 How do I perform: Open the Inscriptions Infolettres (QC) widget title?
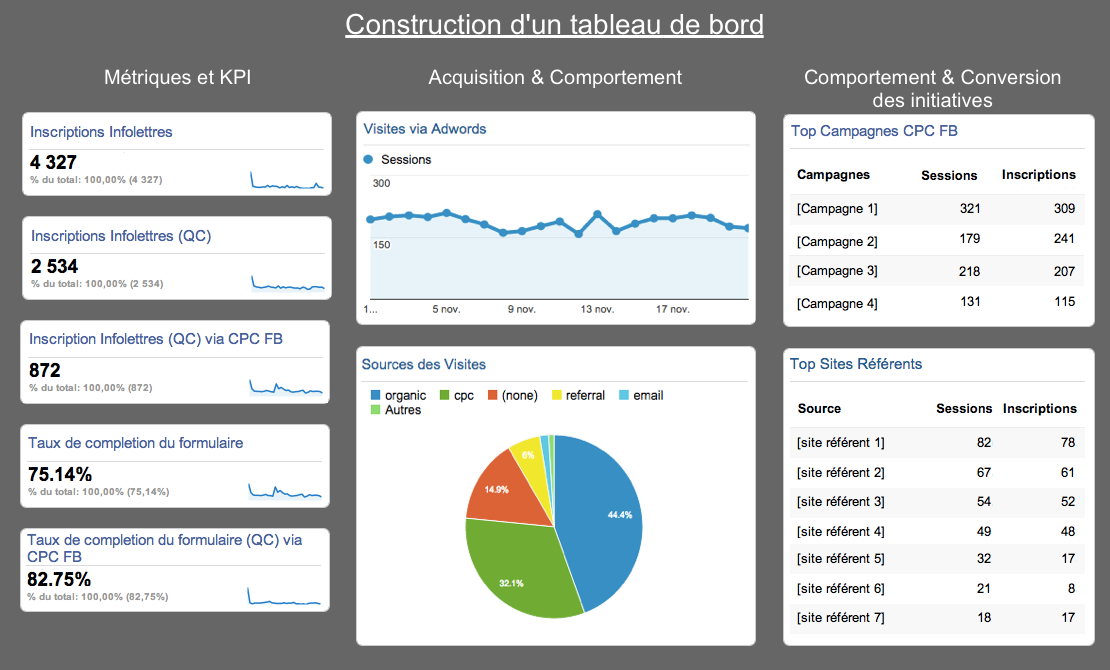[121, 236]
